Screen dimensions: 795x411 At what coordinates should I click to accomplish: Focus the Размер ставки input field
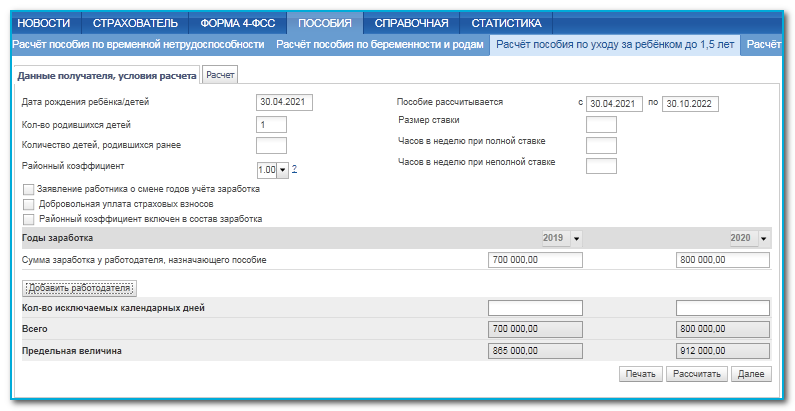pyautogui.click(x=601, y=124)
